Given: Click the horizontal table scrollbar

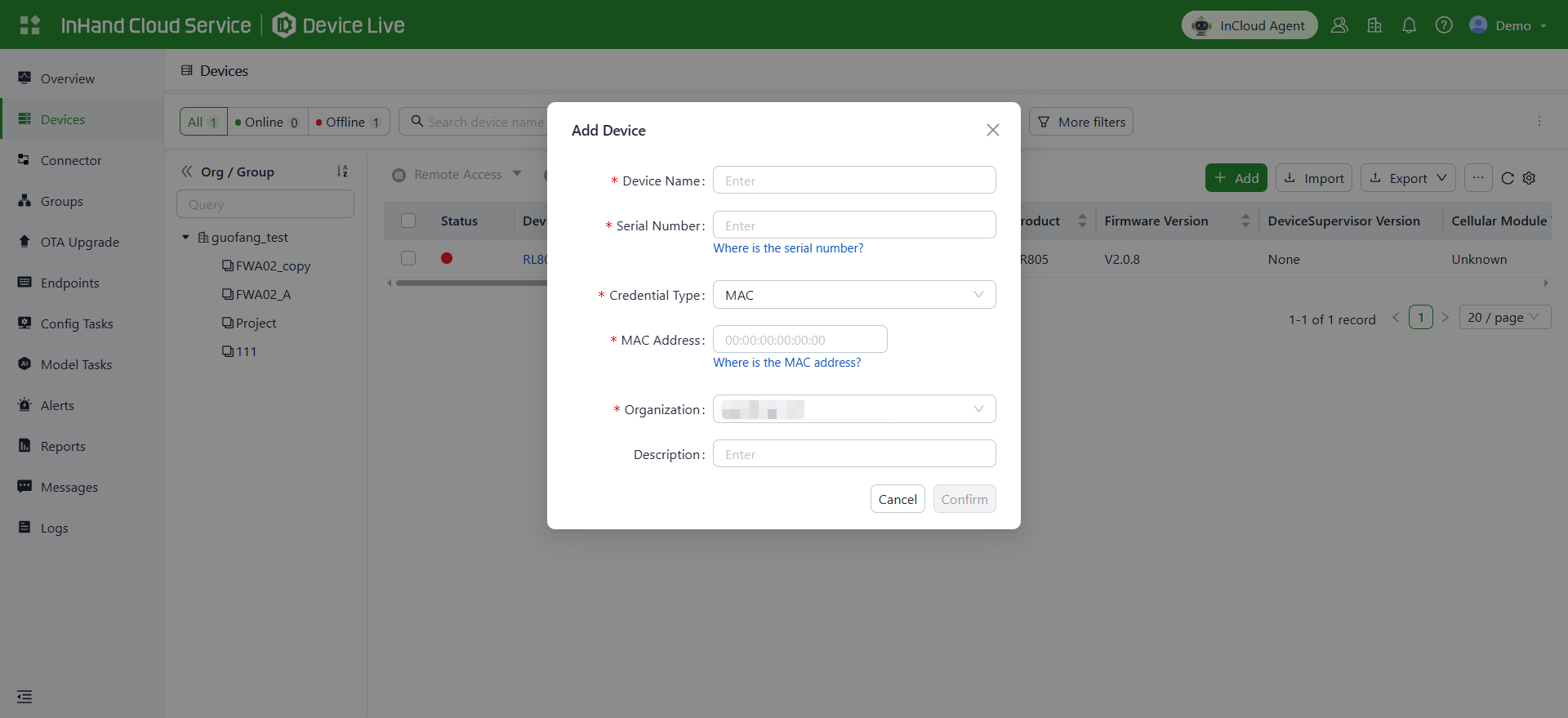Looking at the screenshot, I should [471, 283].
